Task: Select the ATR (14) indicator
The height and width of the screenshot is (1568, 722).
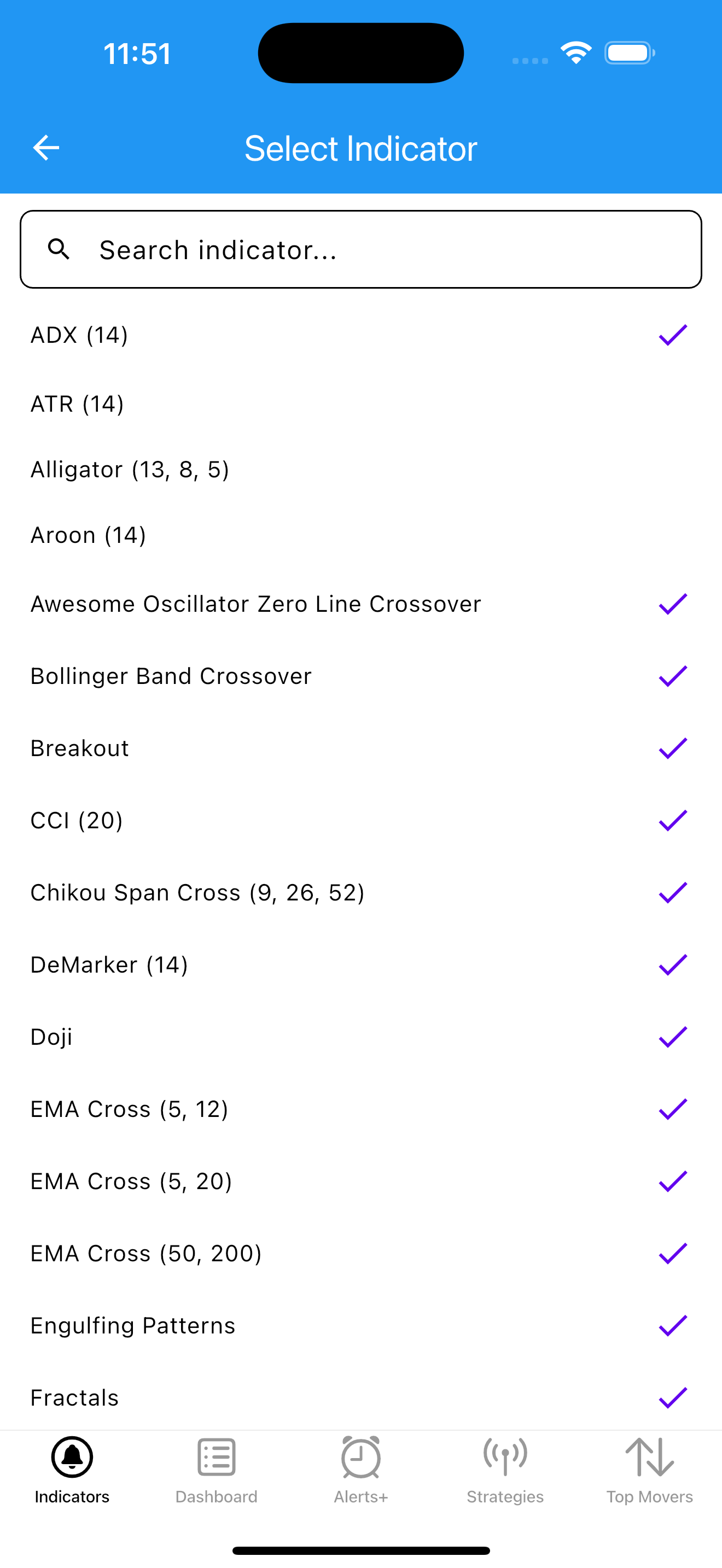Action: pos(361,403)
